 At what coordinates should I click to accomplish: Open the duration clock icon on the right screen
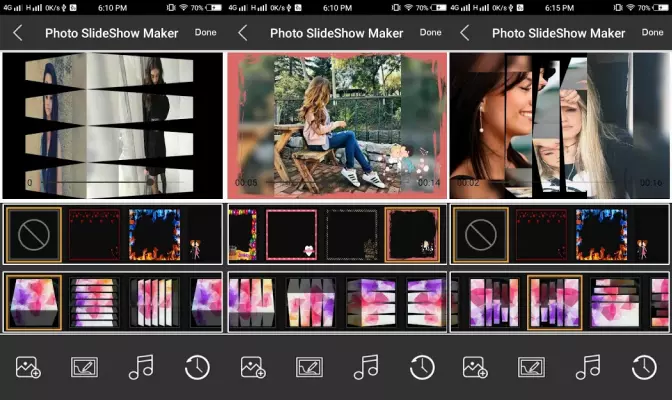tap(645, 367)
